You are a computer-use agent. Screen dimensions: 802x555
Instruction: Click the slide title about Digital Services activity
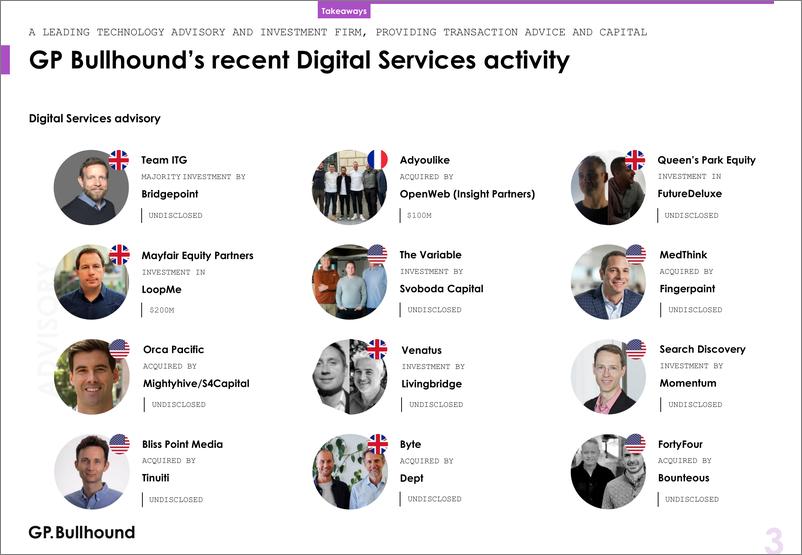299,60
